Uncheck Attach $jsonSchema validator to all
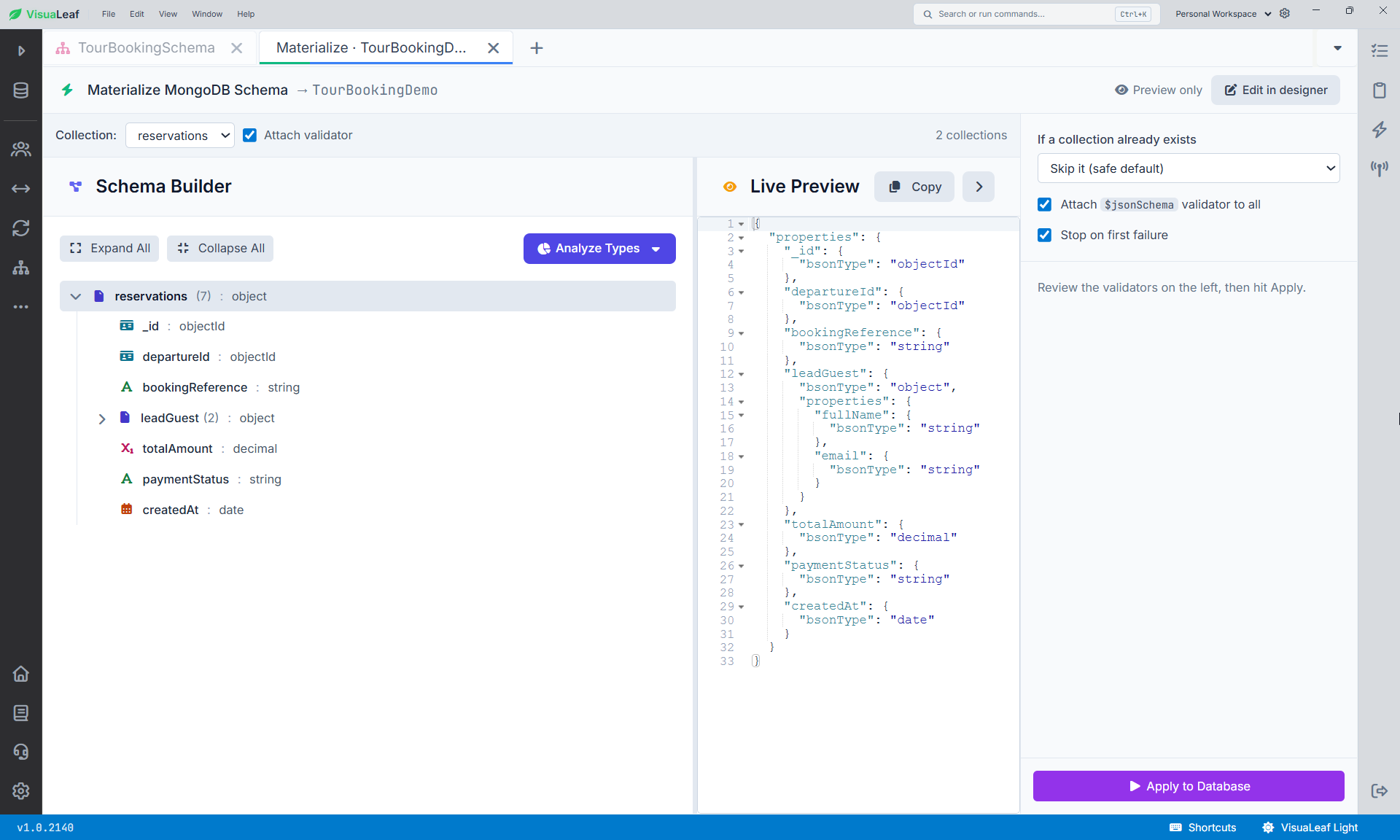Image resolution: width=1400 pixels, height=840 pixels. [x=1045, y=205]
